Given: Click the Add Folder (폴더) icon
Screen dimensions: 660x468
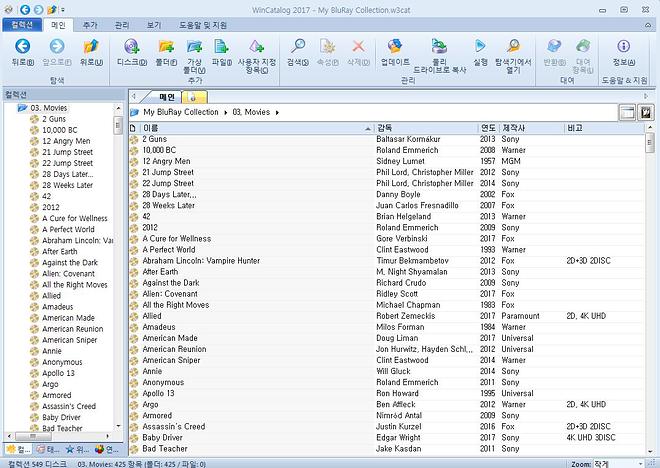Looking at the screenshot, I should (x=166, y=47).
